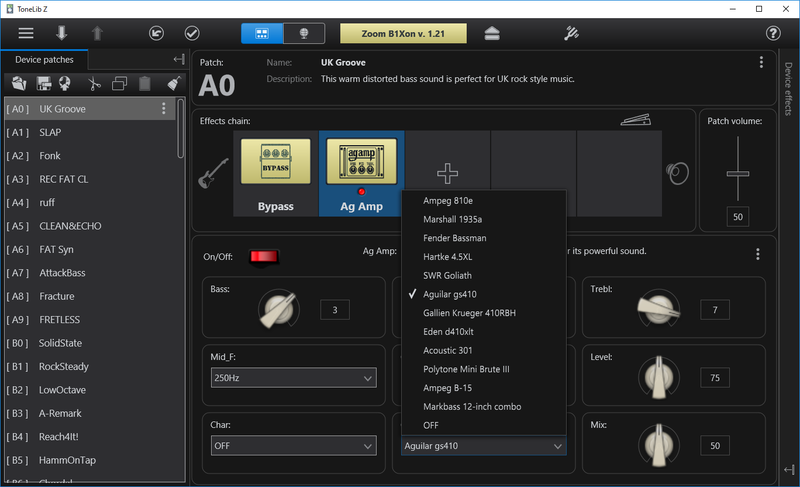
Task: Click the save patch disk icon
Action: [43, 83]
